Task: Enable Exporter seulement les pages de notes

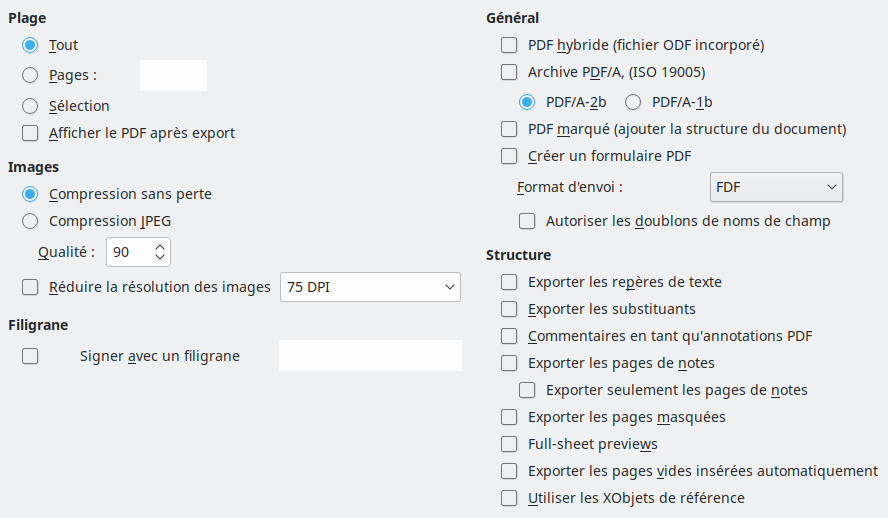Action: 527,390
